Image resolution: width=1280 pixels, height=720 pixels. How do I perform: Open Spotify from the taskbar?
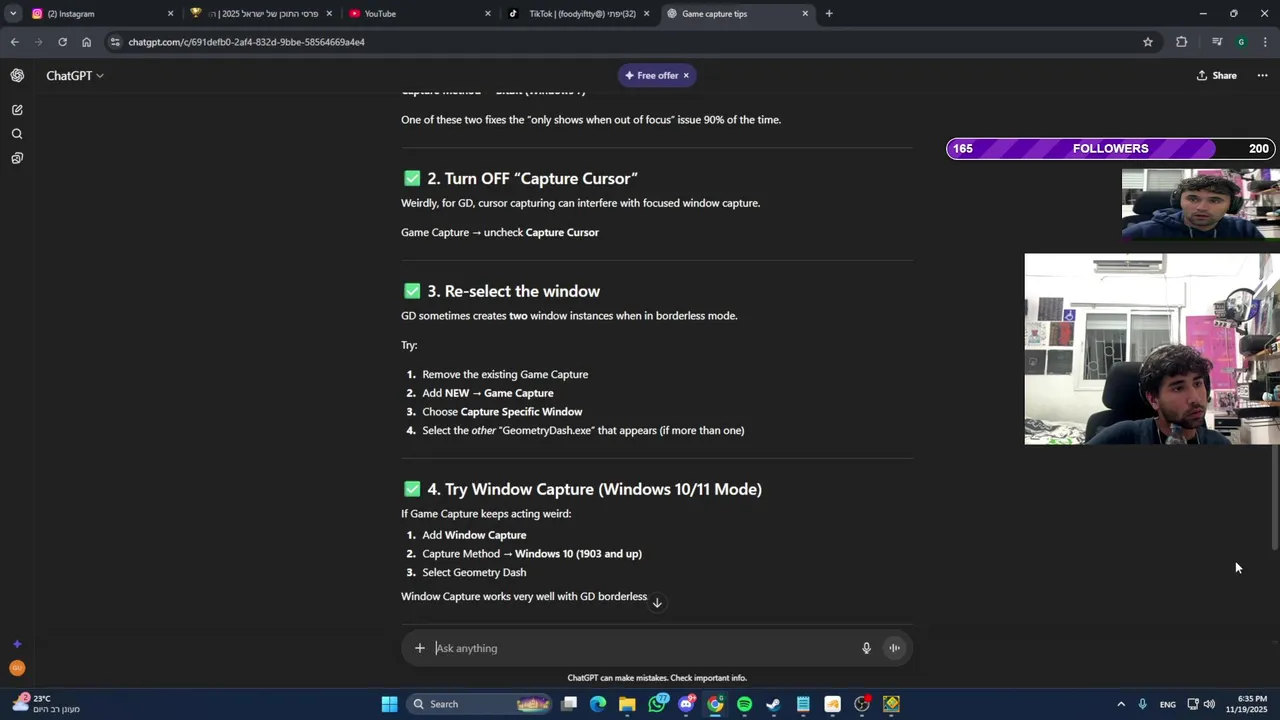pos(744,704)
